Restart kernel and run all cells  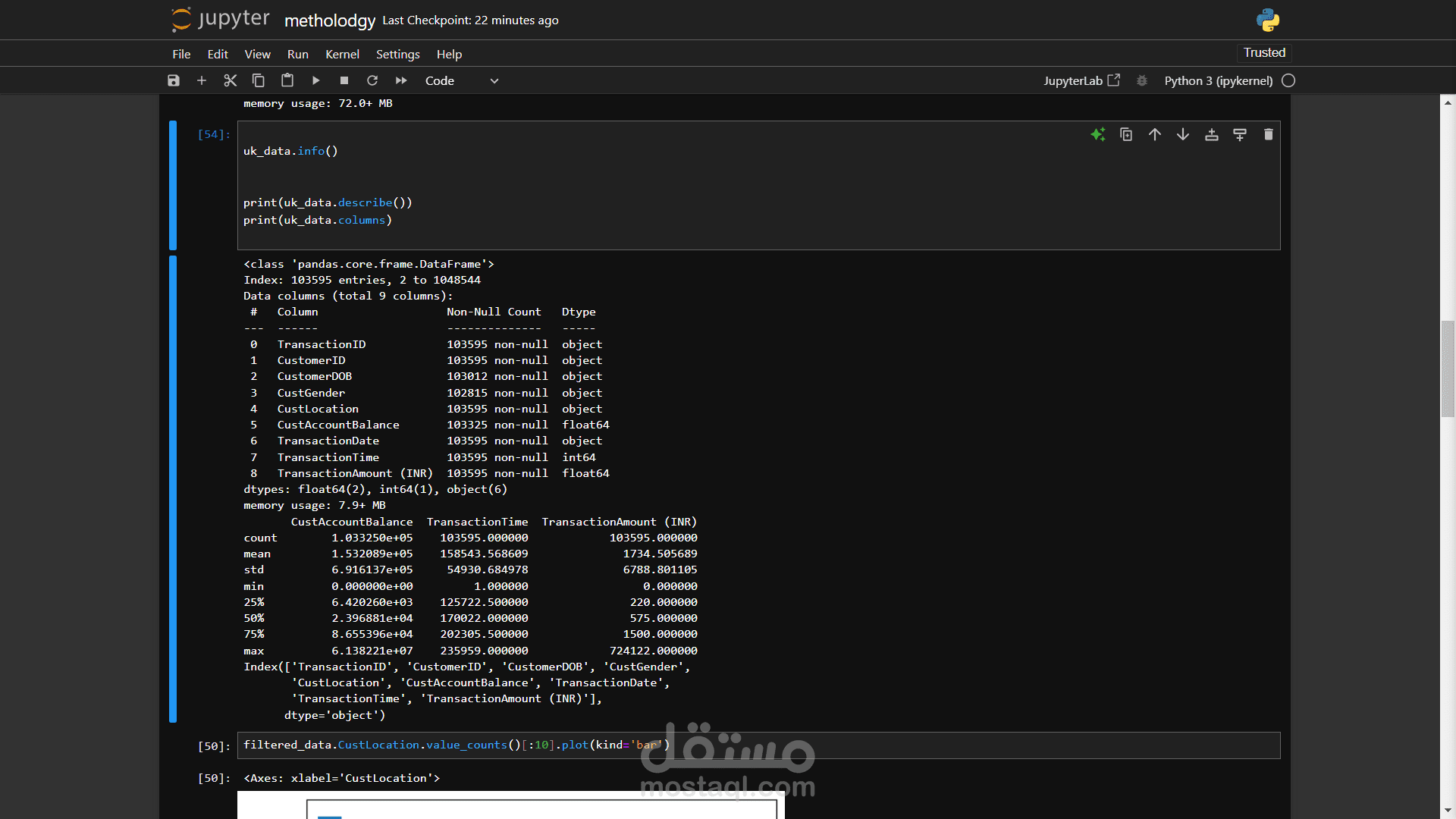tap(401, 80)
